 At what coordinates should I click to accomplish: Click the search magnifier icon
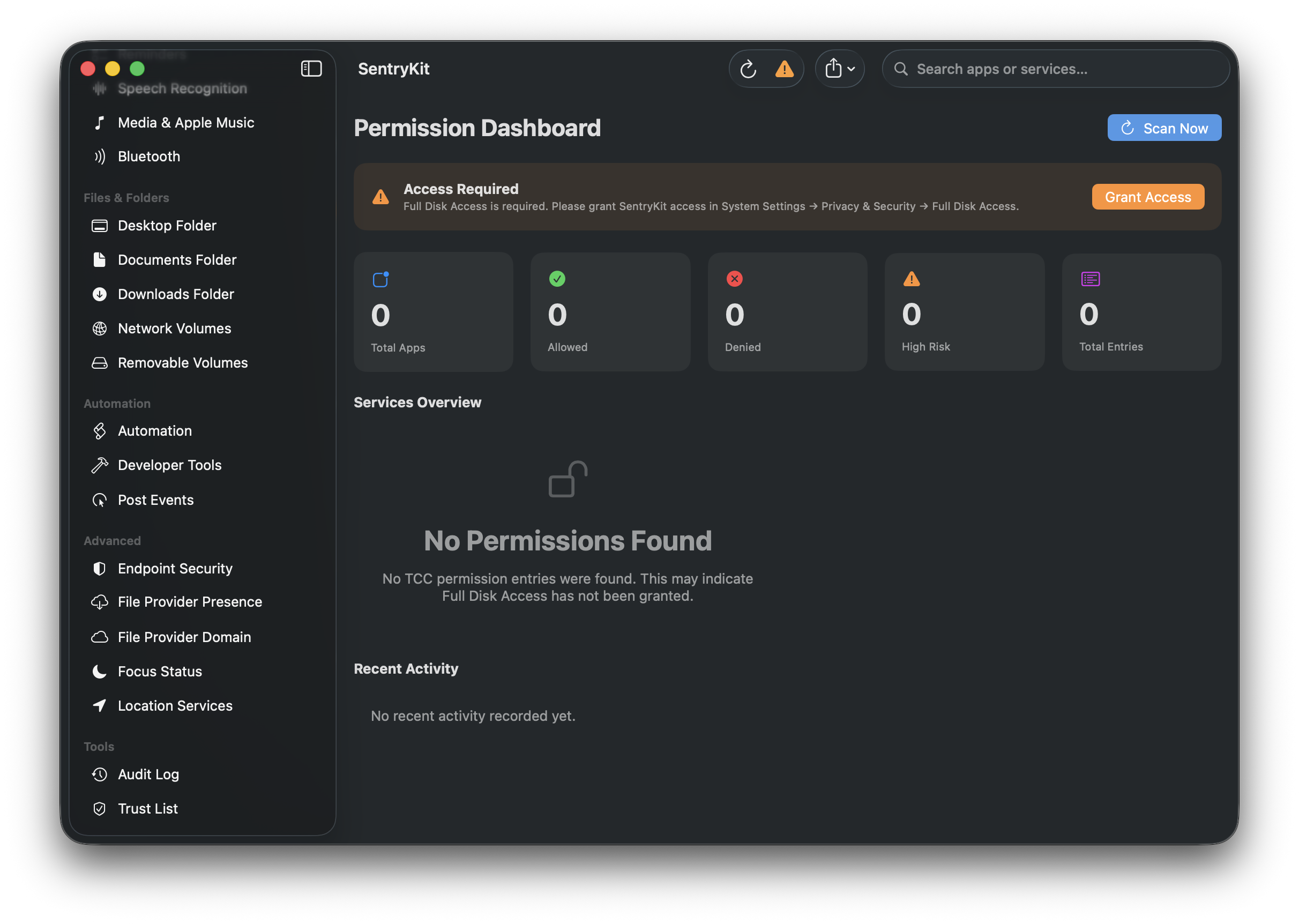click(x=900, y=69)
